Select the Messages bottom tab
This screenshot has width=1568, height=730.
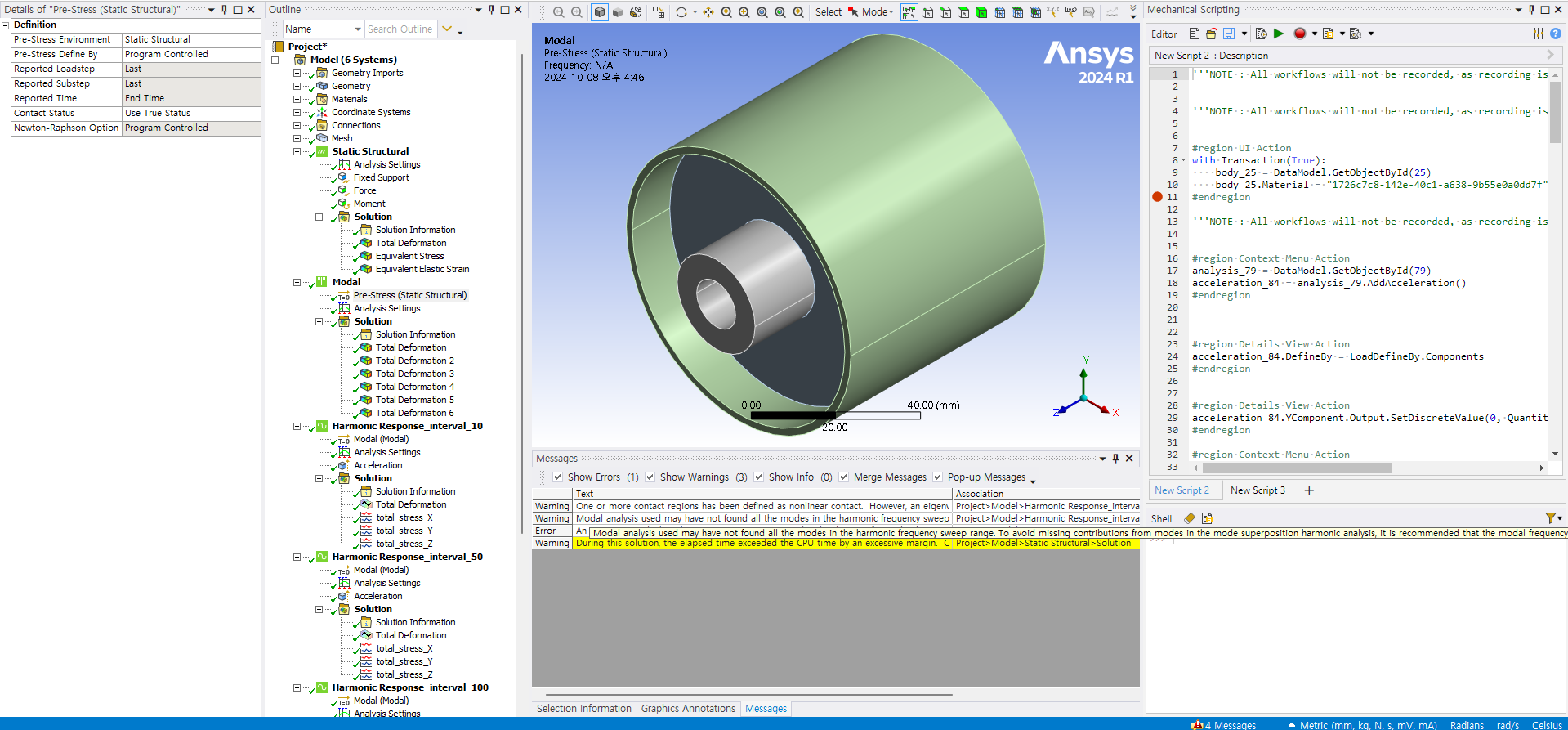(766, 709)
